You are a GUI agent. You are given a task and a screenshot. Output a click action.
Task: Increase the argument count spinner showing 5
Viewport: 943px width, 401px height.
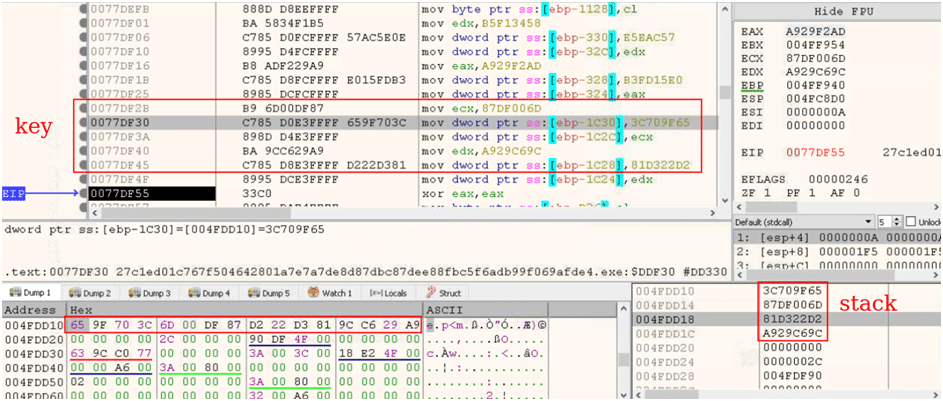pos(898,219)
